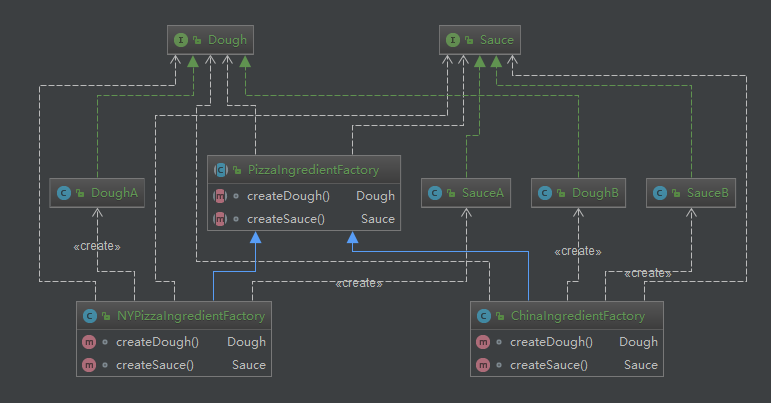Click the public visibility icon on DoughA node
The height and width of the screenshot is (403, 771).
80,194
